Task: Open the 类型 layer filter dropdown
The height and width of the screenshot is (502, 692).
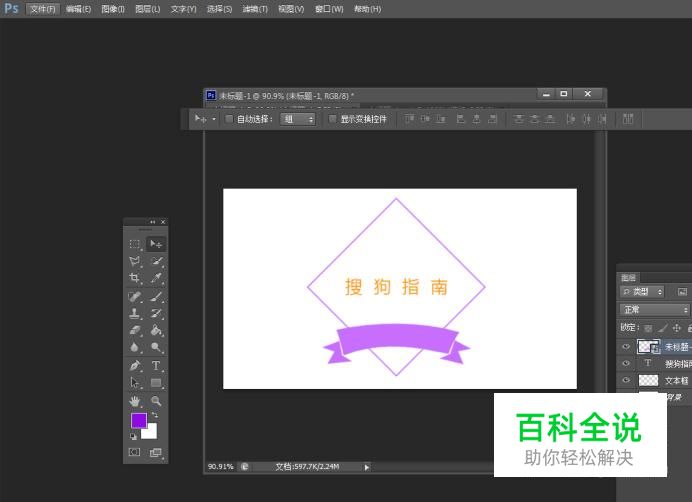Action: click(x=642, y=292)
